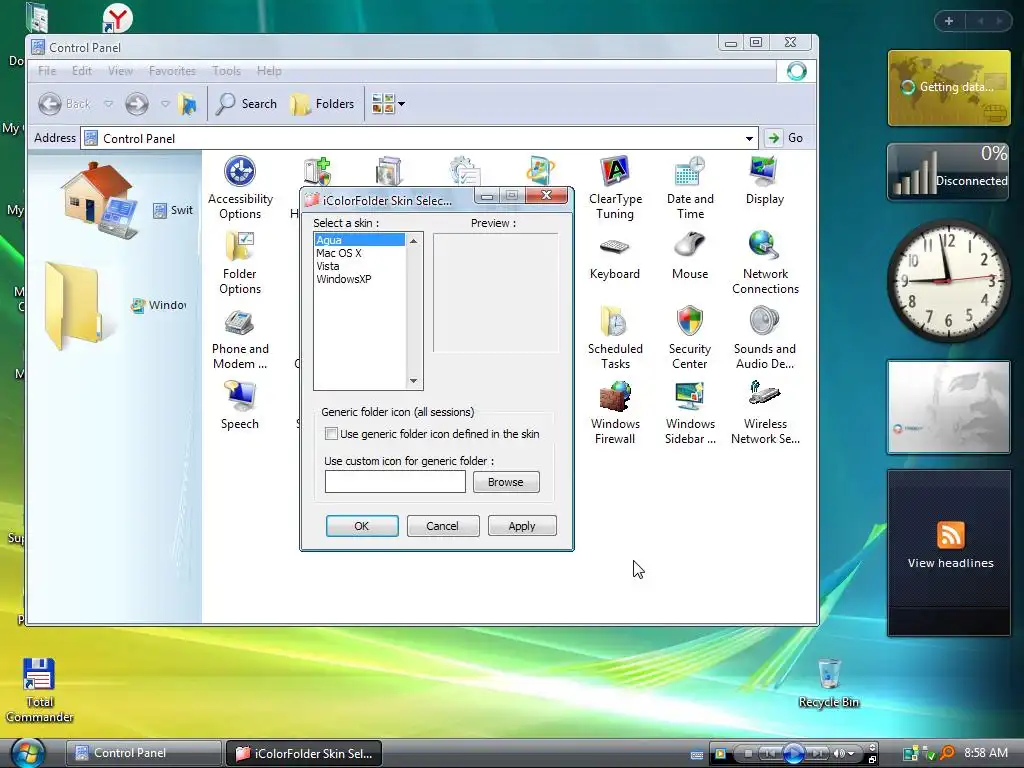Open Wireless Network Setup
This screenshot has width=1024, height=768.
tap(765, 413)
